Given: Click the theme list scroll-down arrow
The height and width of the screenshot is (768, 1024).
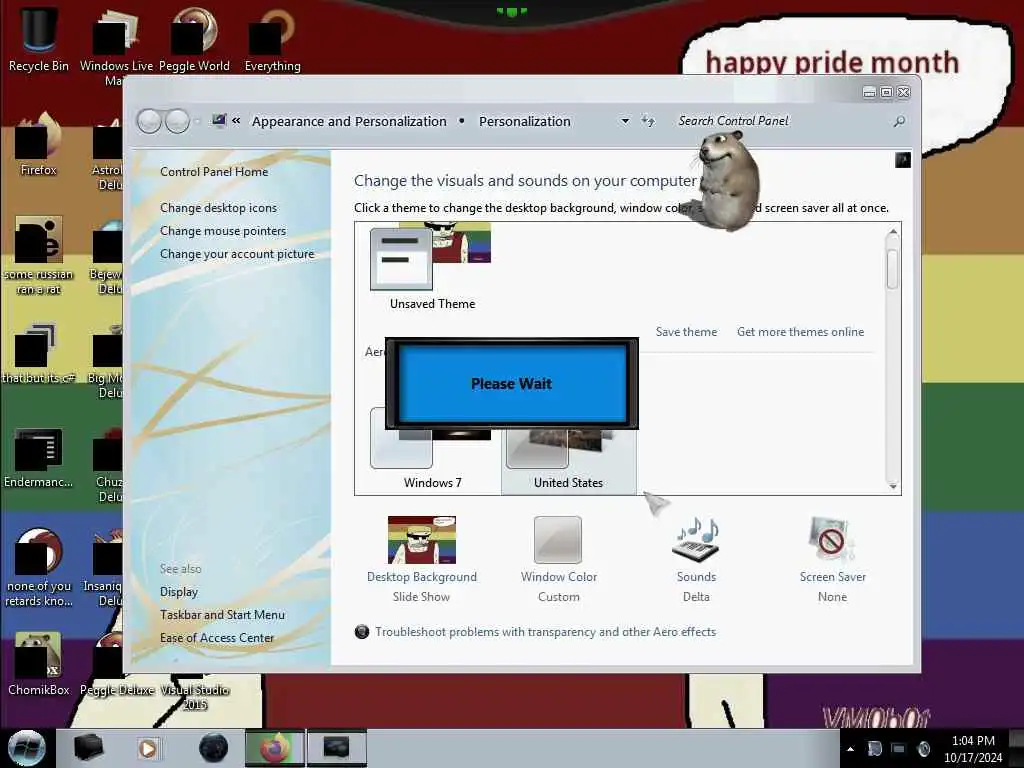Looking at the screenshot, I should click(x=893, y=486).
